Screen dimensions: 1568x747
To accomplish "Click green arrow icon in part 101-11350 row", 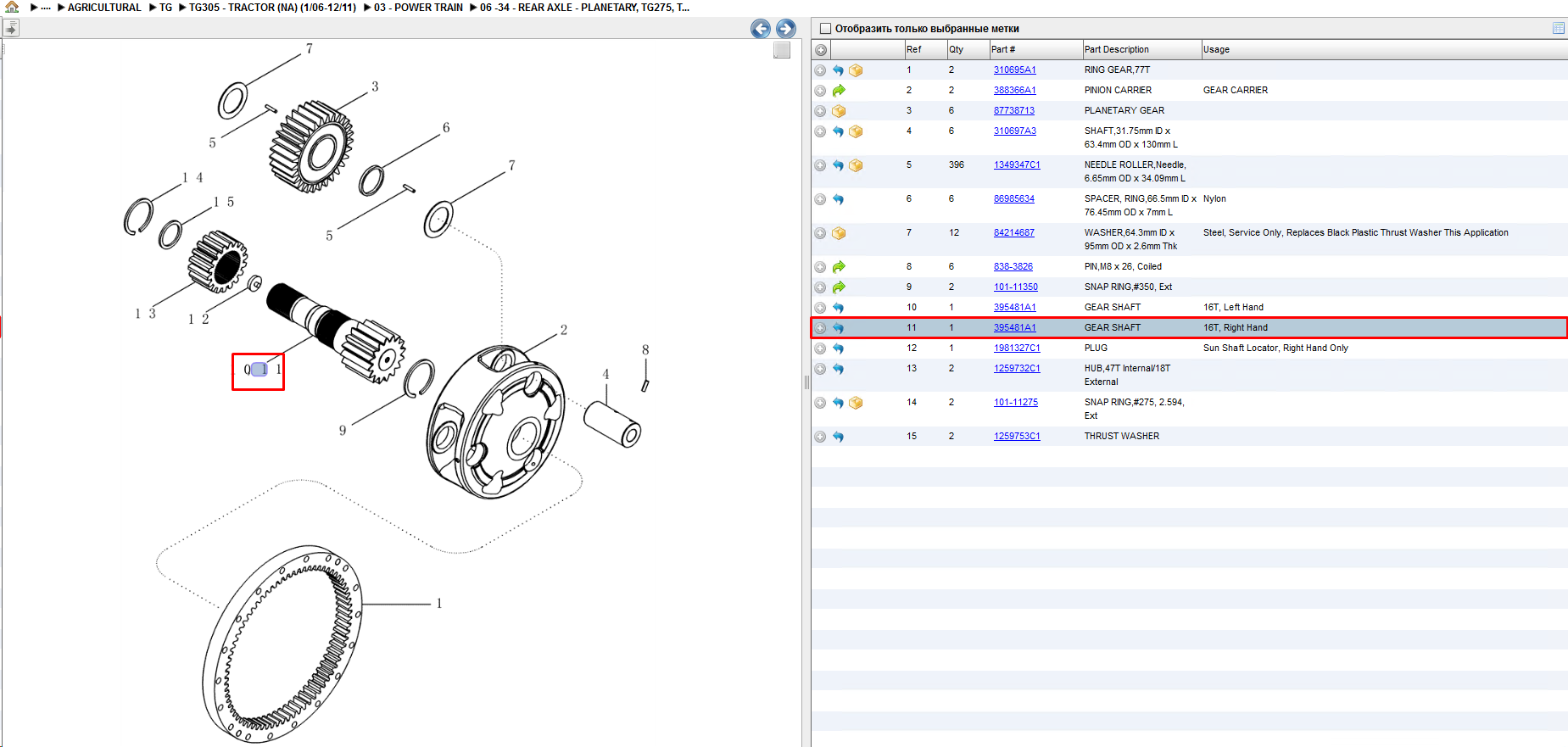I will 839,287.
